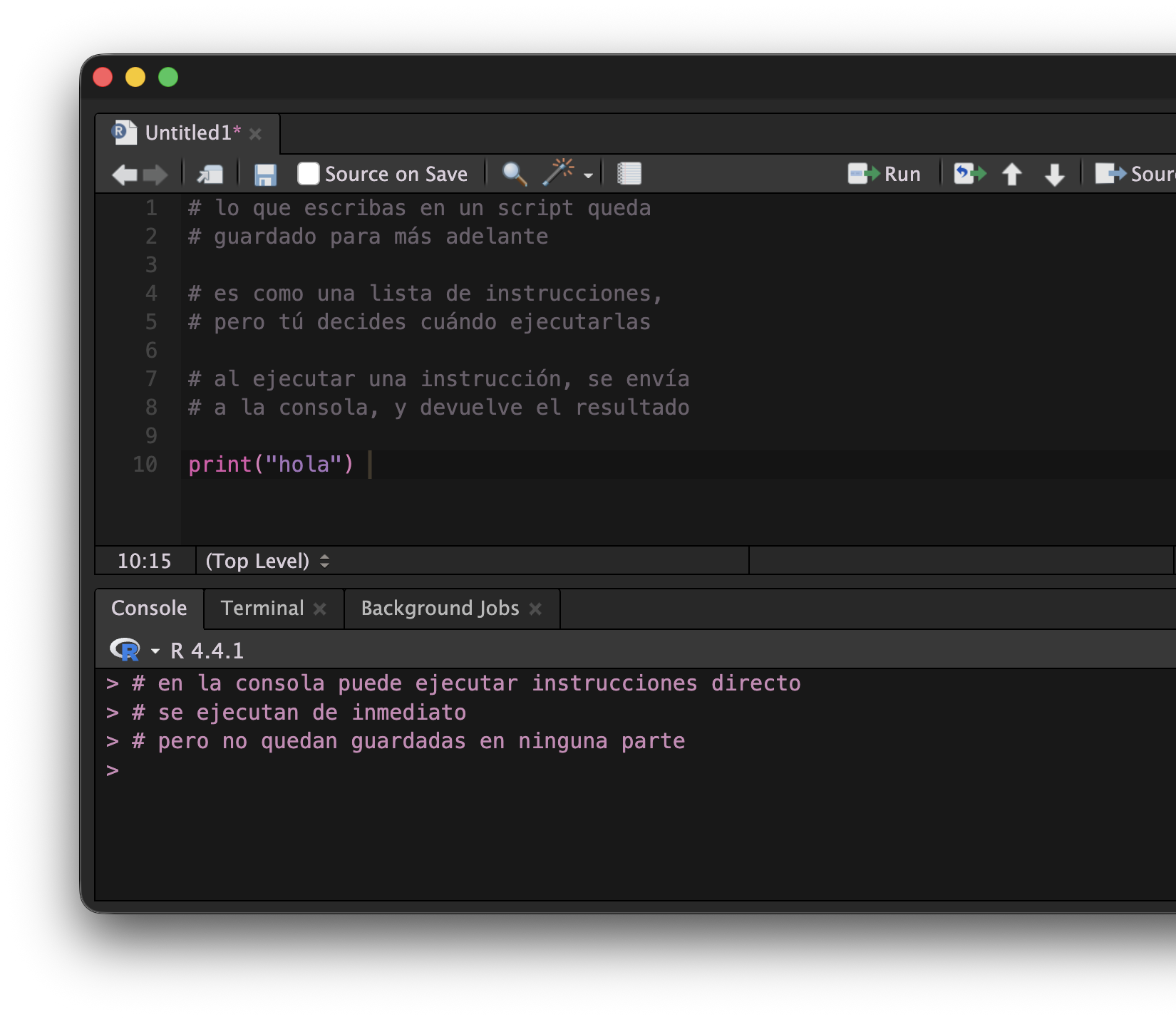Switch to the Background Jobs tab
This screenshot has height=1019, width=1176.
pos(440,609)
